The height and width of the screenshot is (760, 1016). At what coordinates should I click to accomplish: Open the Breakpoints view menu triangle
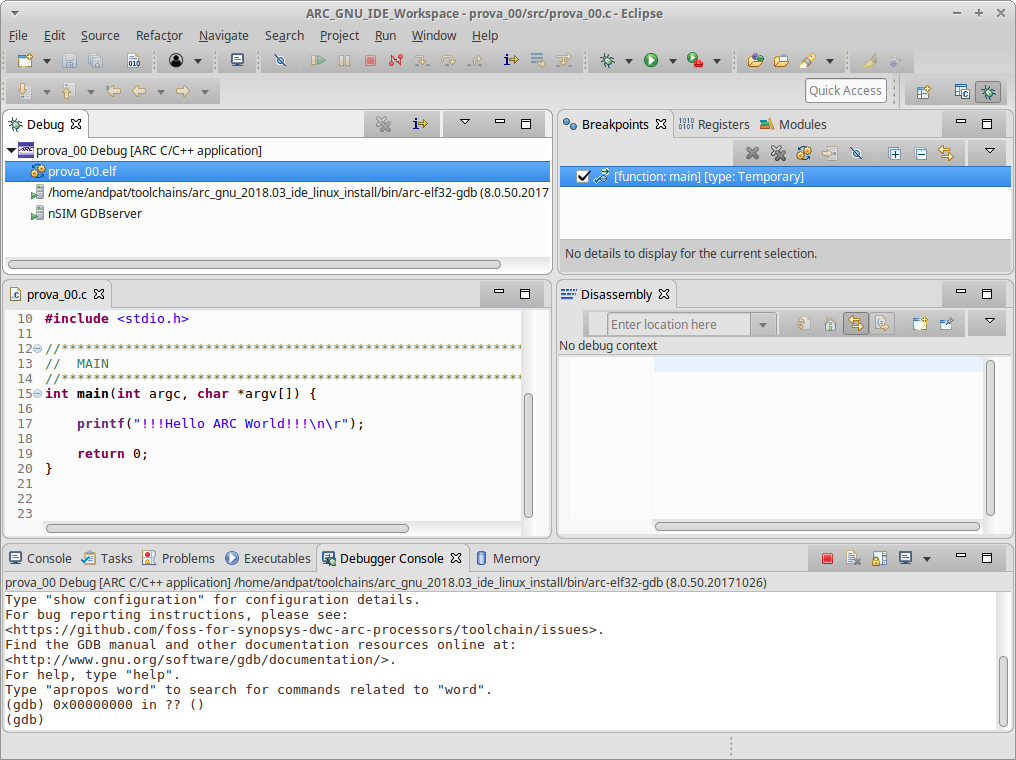989,150
